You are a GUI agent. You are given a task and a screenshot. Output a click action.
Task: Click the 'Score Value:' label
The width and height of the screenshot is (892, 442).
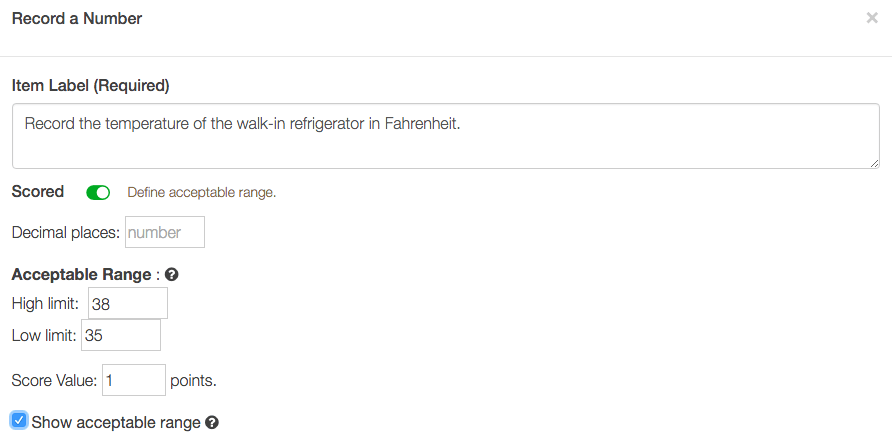54,381
